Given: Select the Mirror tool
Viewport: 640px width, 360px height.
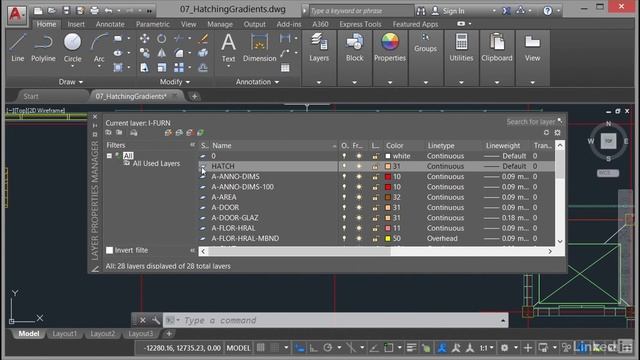Looking at the screenshot, I should pos(162,53).
